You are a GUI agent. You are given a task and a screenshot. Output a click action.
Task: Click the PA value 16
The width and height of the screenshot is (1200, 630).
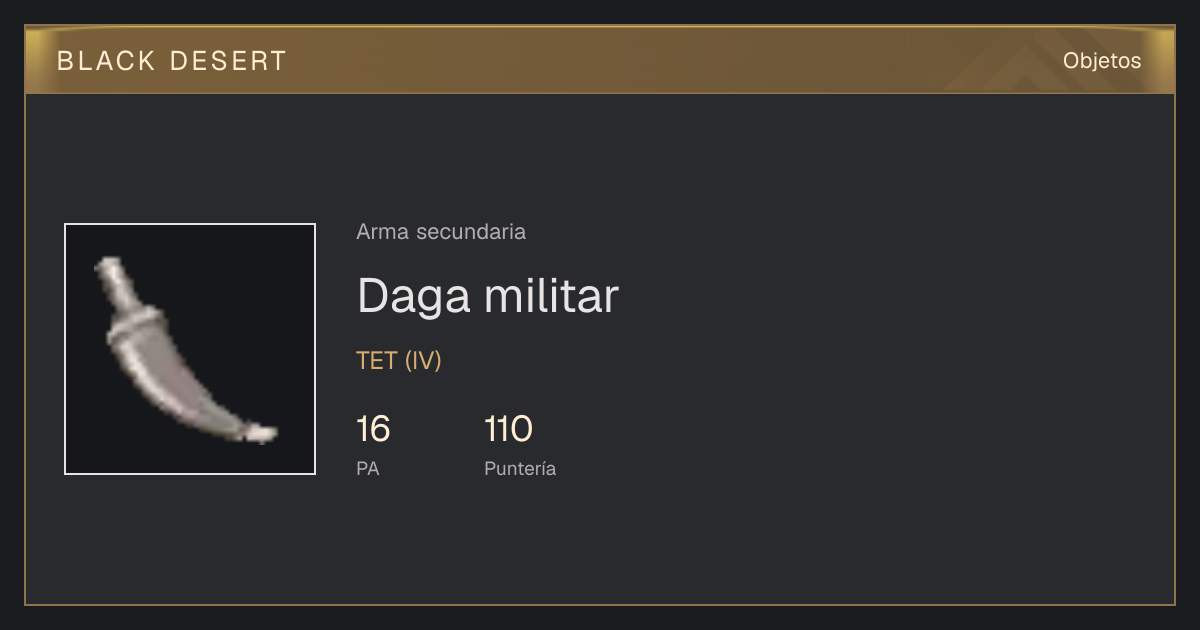(x=373, y=430)
